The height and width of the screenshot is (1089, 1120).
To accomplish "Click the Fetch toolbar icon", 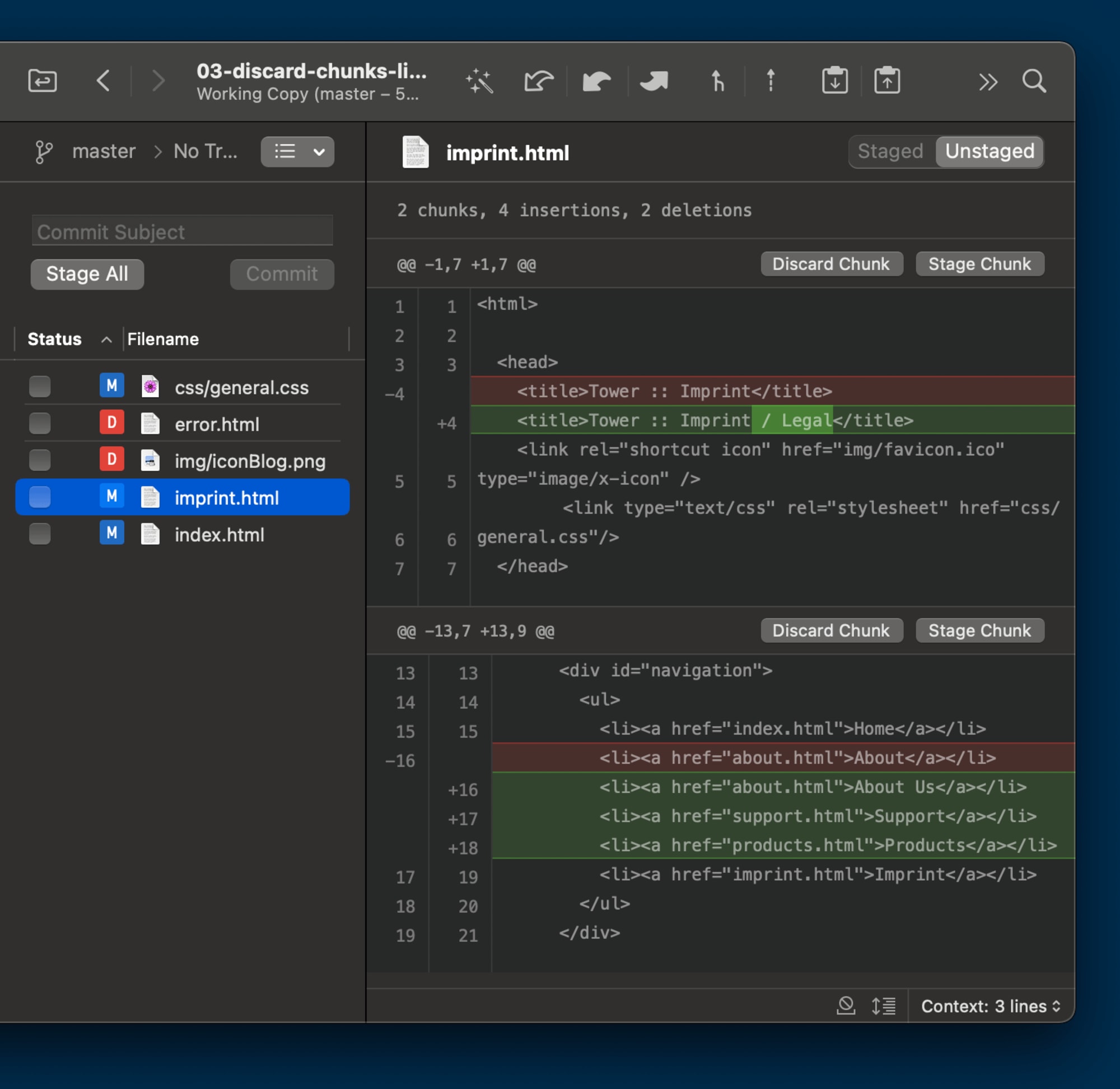I will pos(538,81).
